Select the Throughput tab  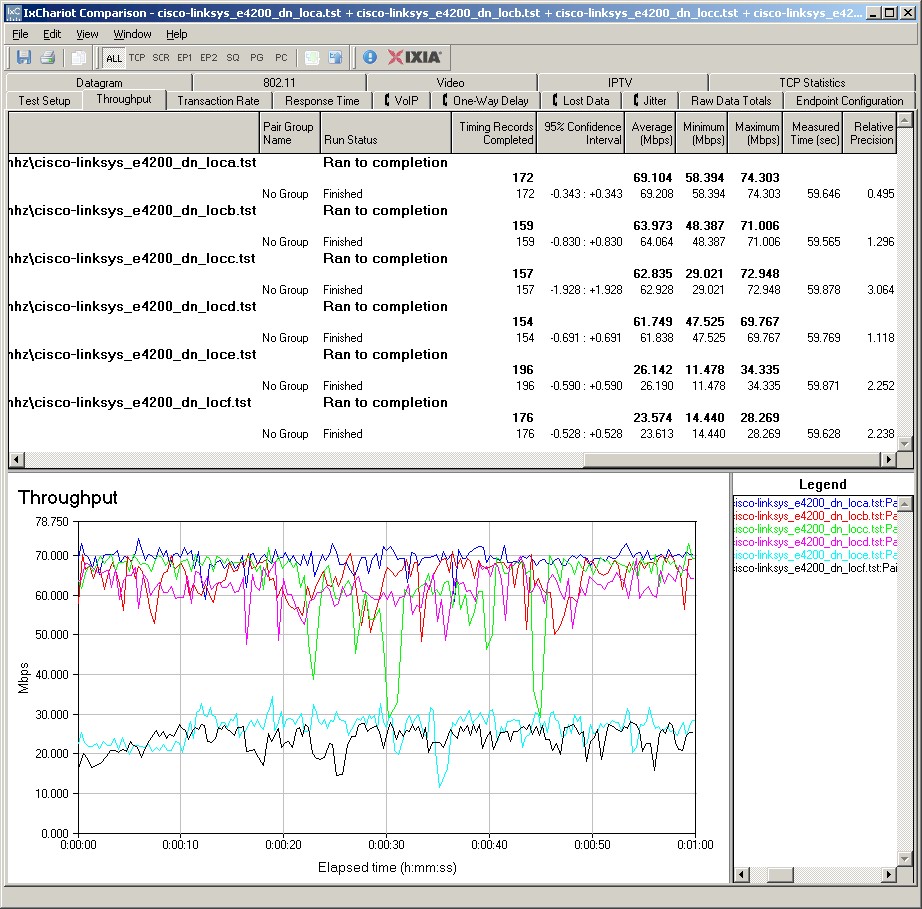pos(123,99)
